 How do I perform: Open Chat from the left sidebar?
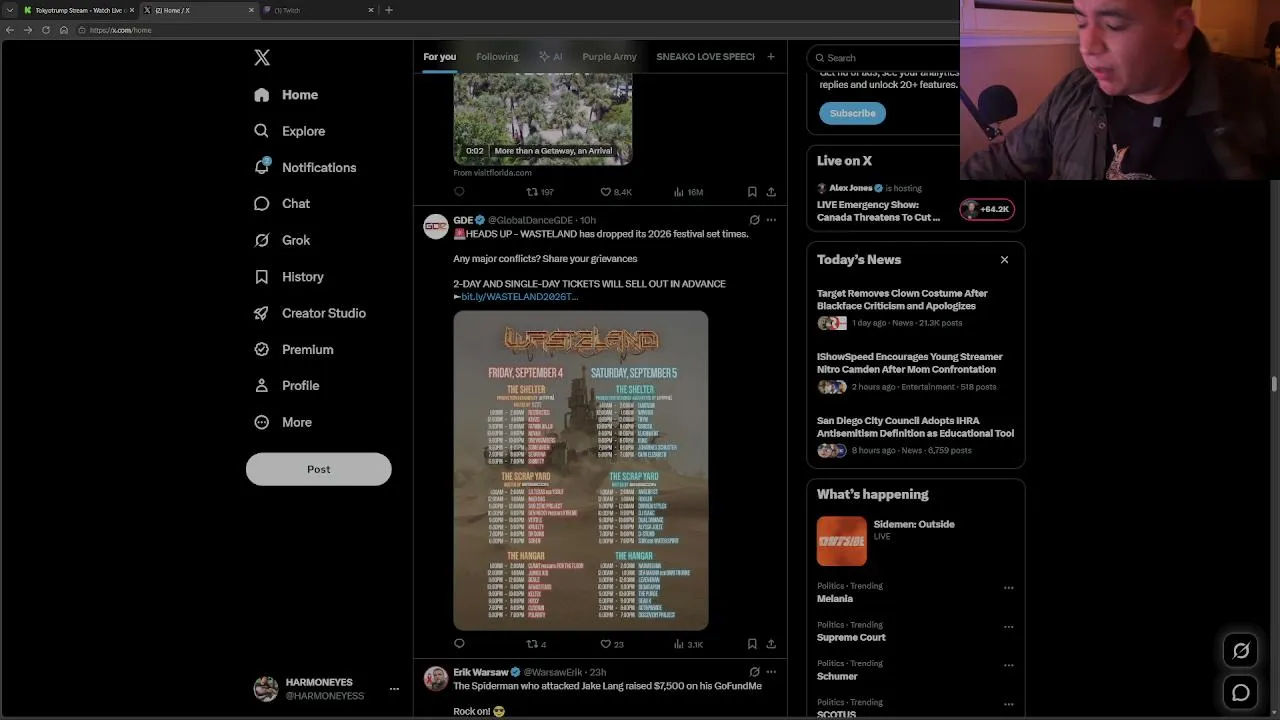pyautogui.click(x=282, y=204)
